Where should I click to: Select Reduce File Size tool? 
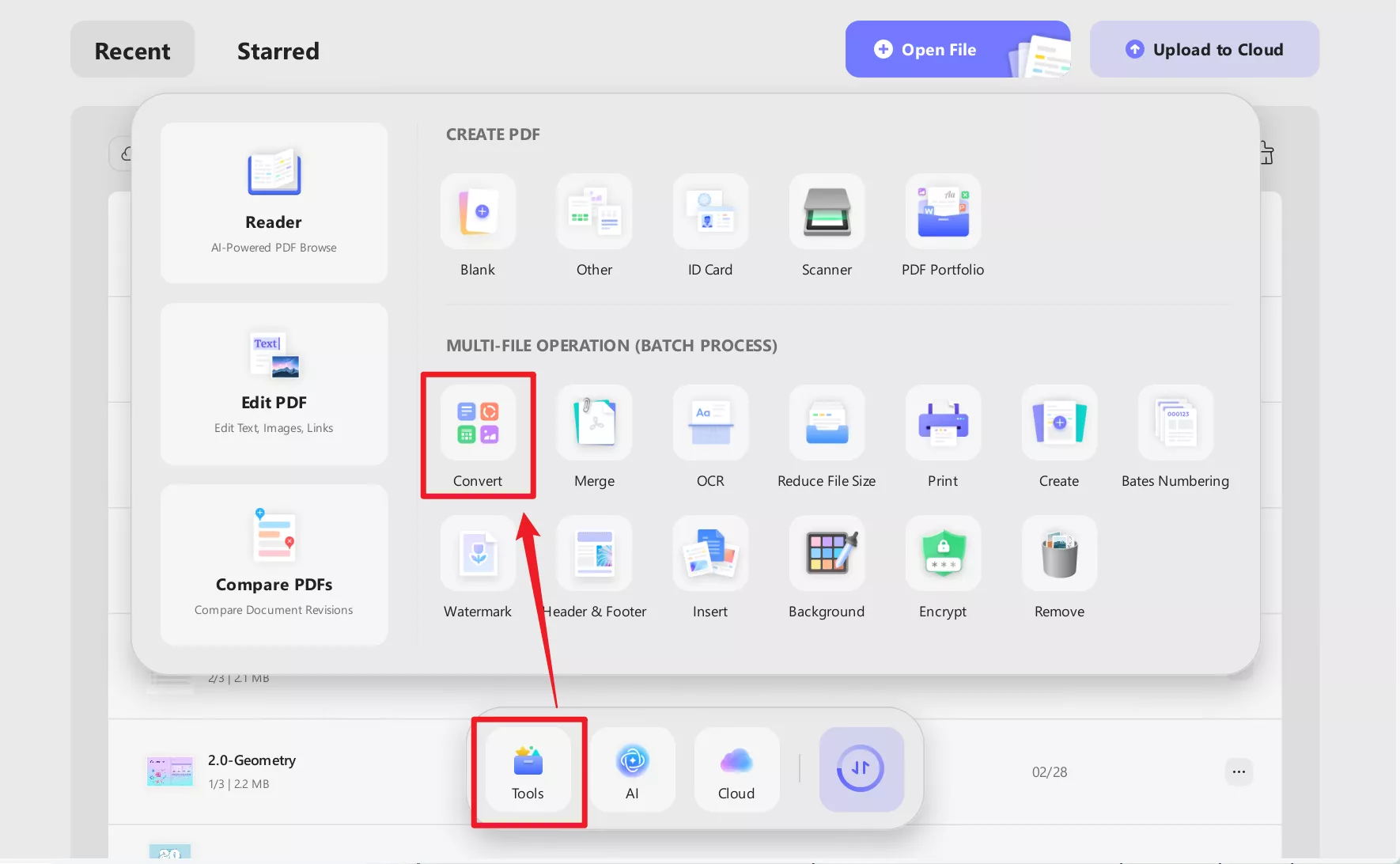click(827, 423)
